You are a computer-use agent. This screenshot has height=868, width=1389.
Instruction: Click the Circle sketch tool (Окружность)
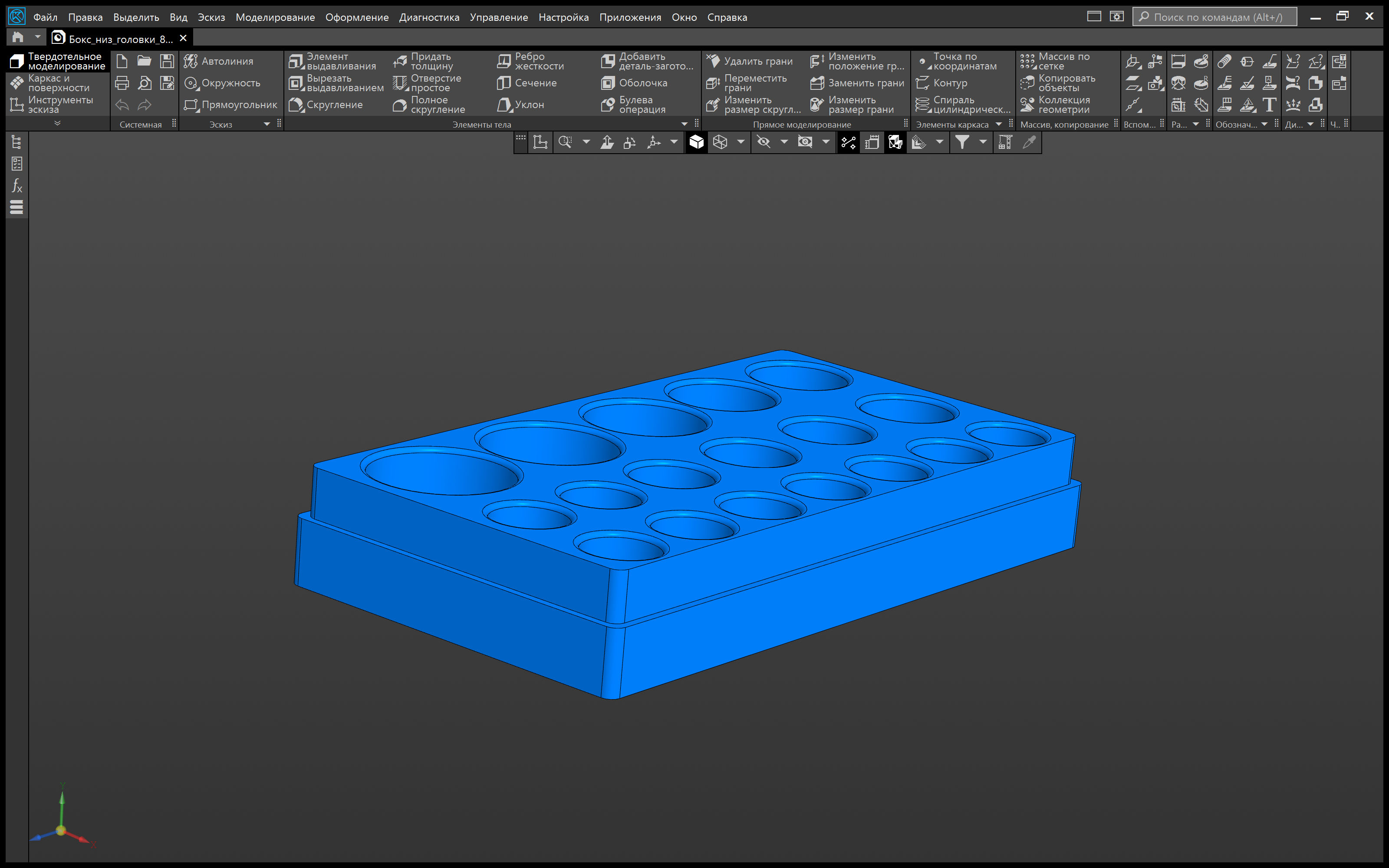[x=222, y=83]
